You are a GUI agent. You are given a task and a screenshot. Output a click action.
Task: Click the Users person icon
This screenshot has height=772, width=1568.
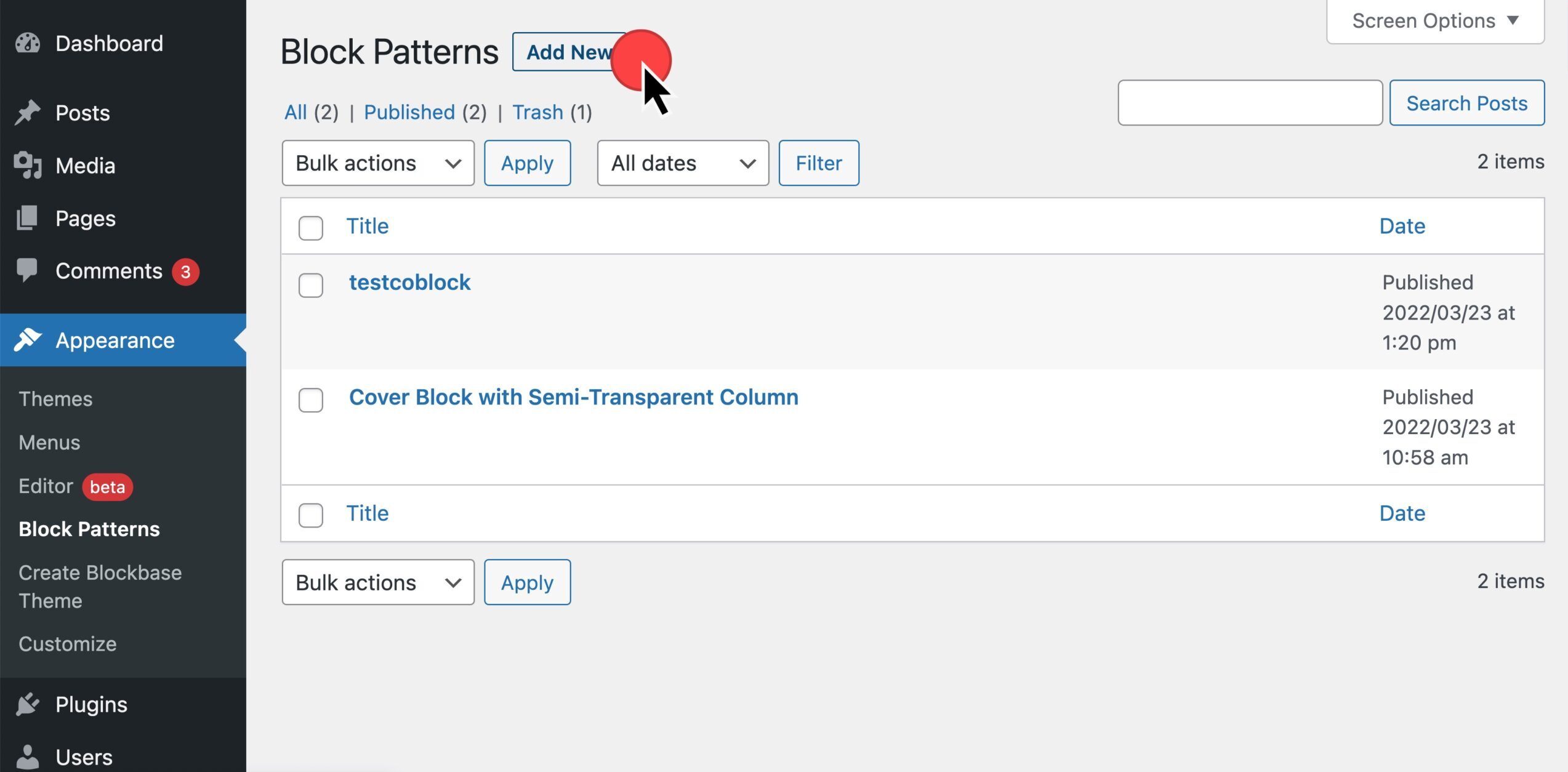pyautogui.click(x=28, y=757)
